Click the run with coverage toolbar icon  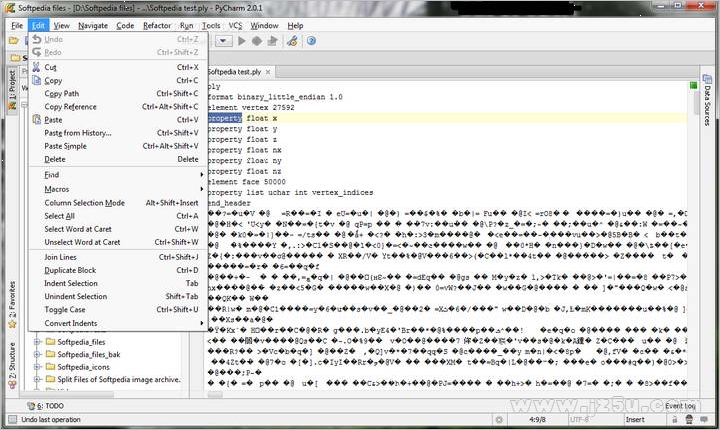click(x=272, y=41)
